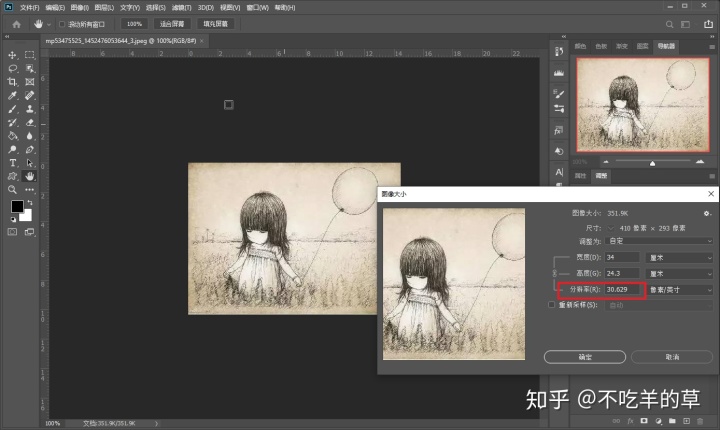Select the Eraser tool
This screenshot has height=430, width=720.
pos(30,122)
